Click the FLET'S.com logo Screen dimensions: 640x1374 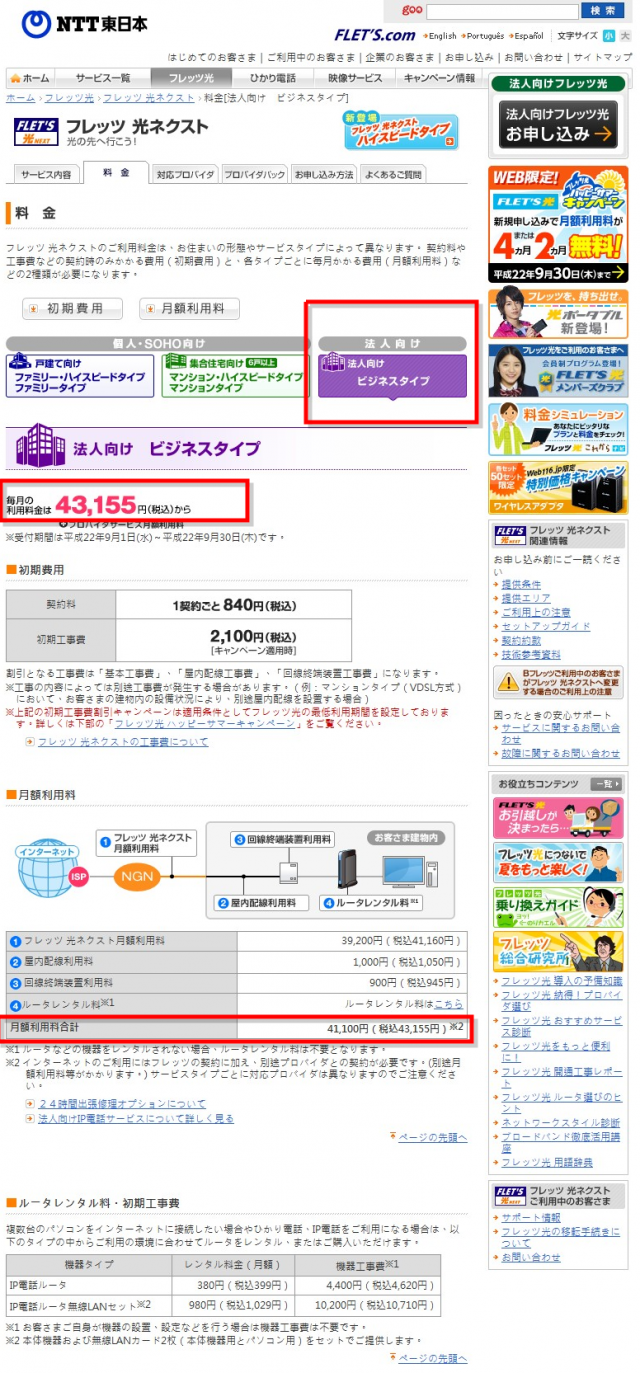pos(374,34)
